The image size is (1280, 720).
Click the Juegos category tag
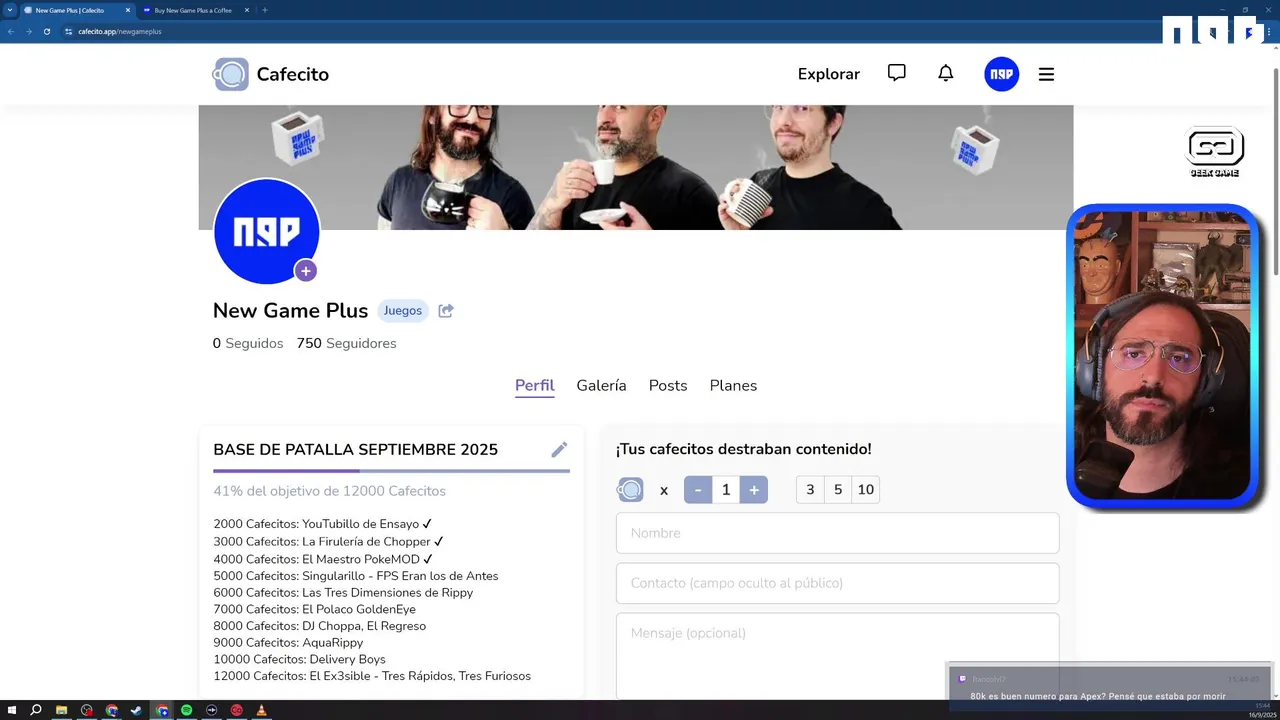[403, 311]
